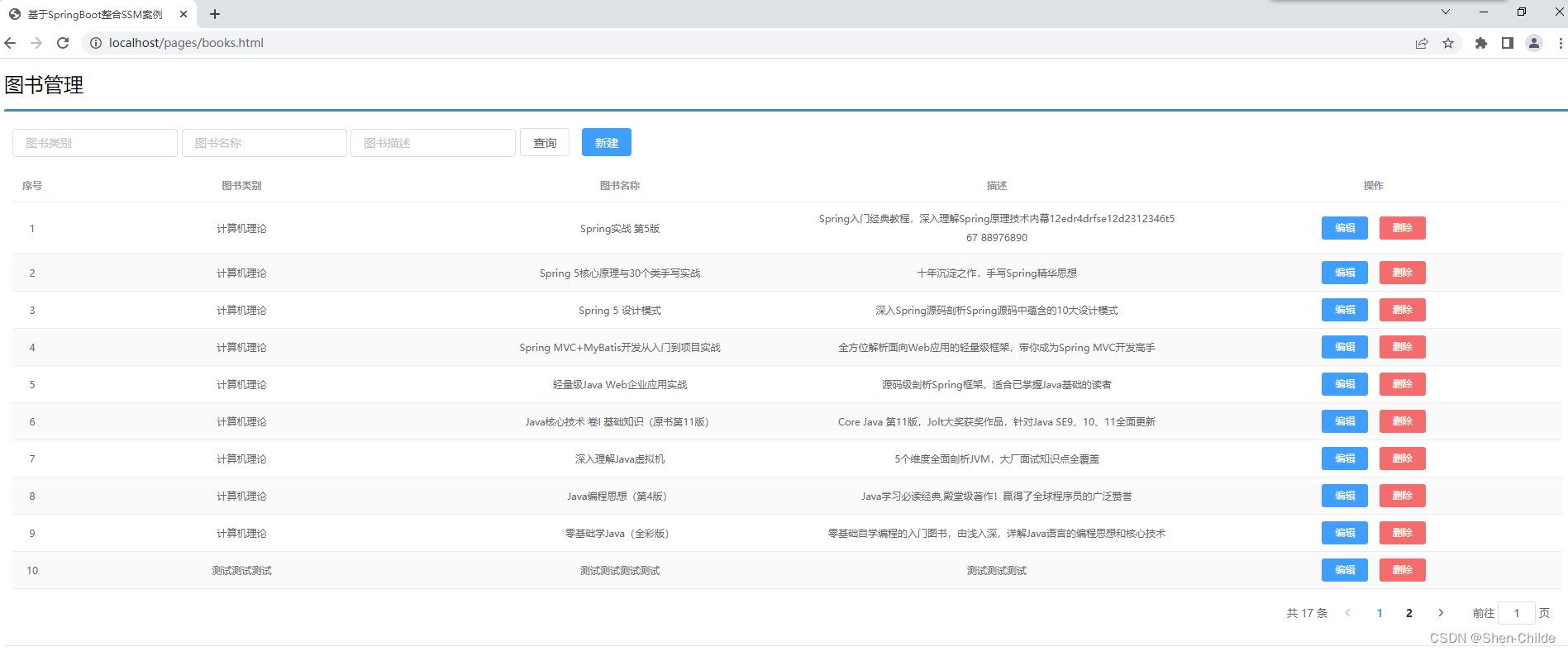
Task: Delete the Java核心技术 卷I row
Action: [1403, 421]
